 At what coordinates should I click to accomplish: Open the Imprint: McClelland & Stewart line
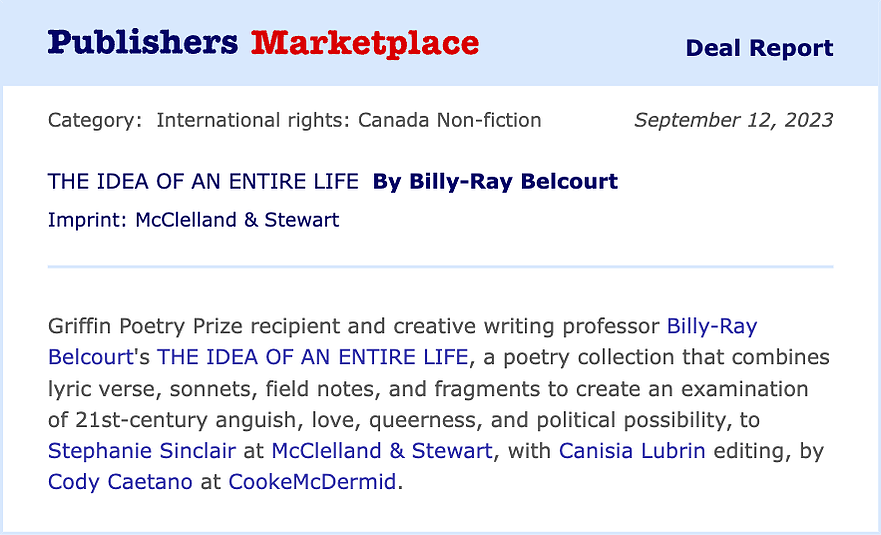tap(193, 220)
